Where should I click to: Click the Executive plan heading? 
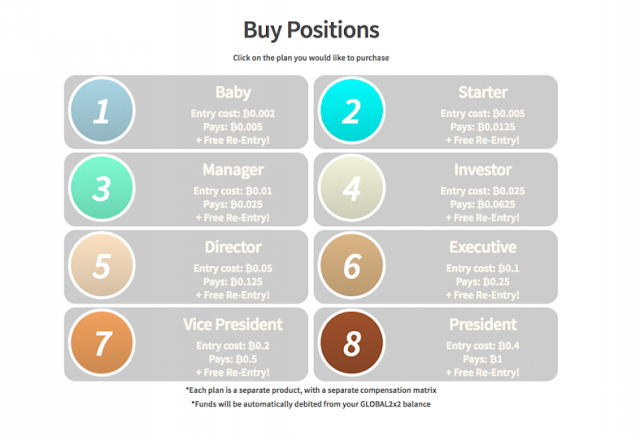[483, 247]
